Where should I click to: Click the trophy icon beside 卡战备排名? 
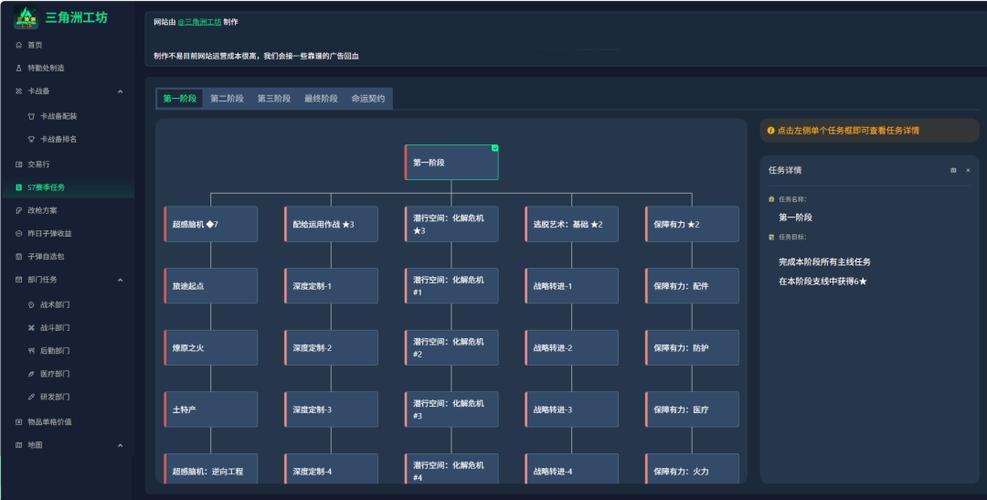[x=31, y=139]
